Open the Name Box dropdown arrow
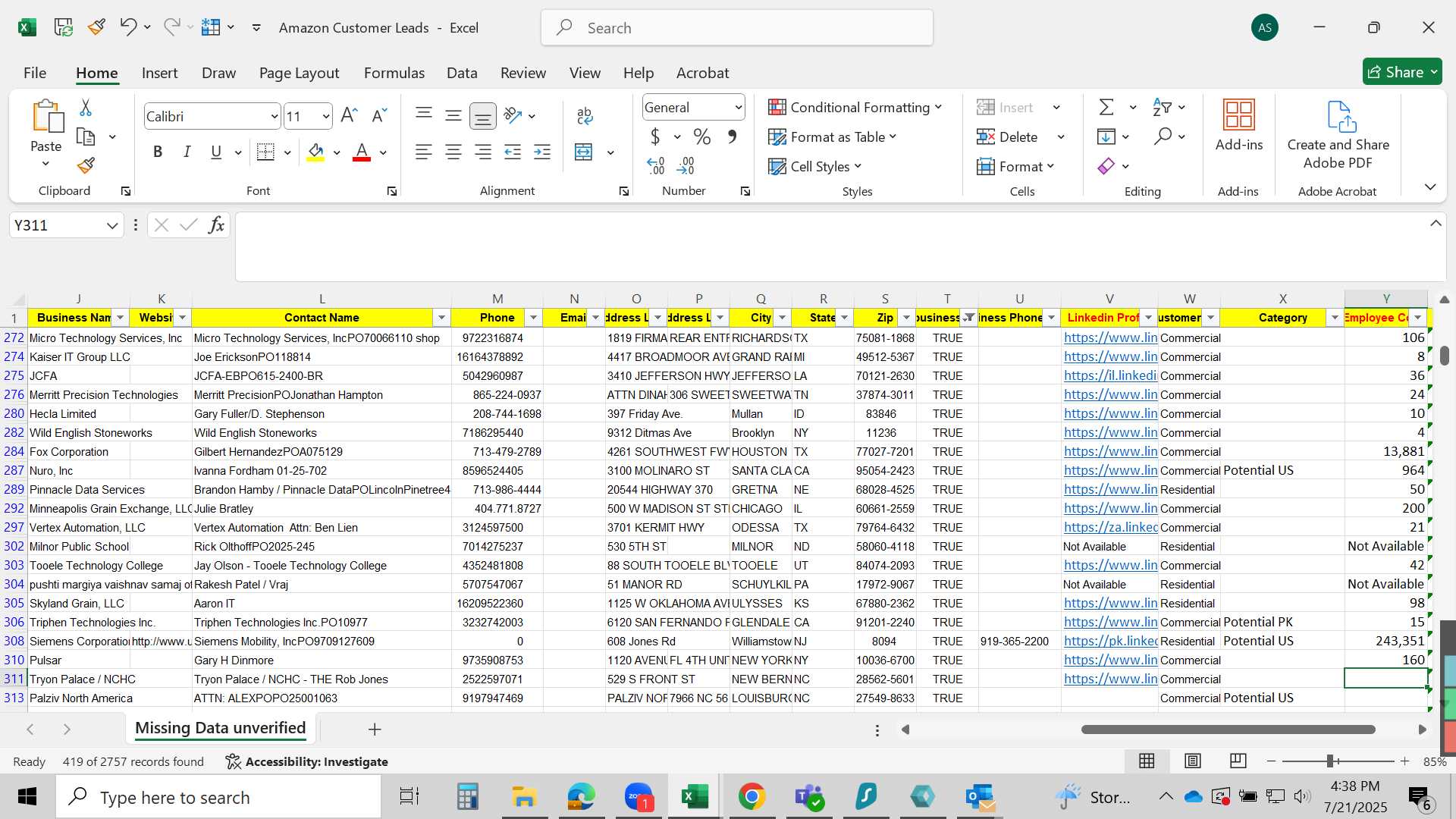 click(112, 225)
